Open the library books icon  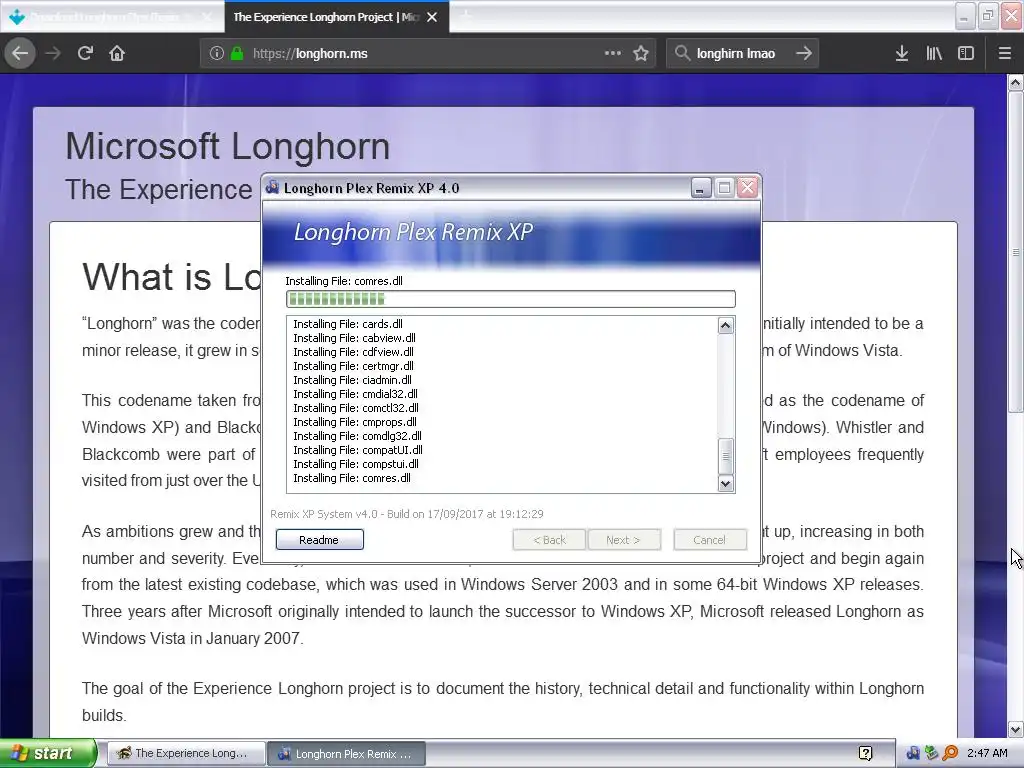[934, 53]
